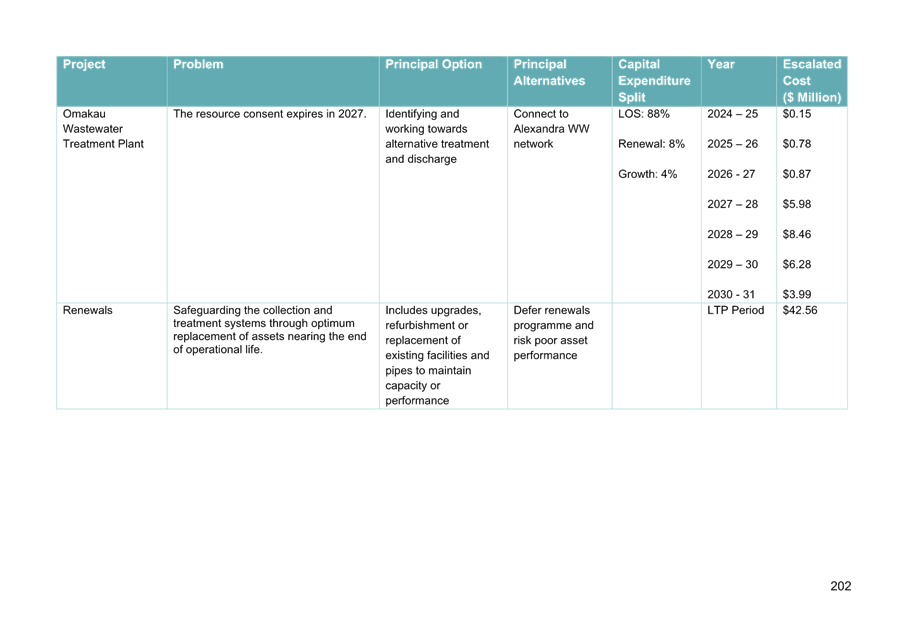Click the Project column header
907x626 pixels.
pyautogui.click(x=84, y=65)
